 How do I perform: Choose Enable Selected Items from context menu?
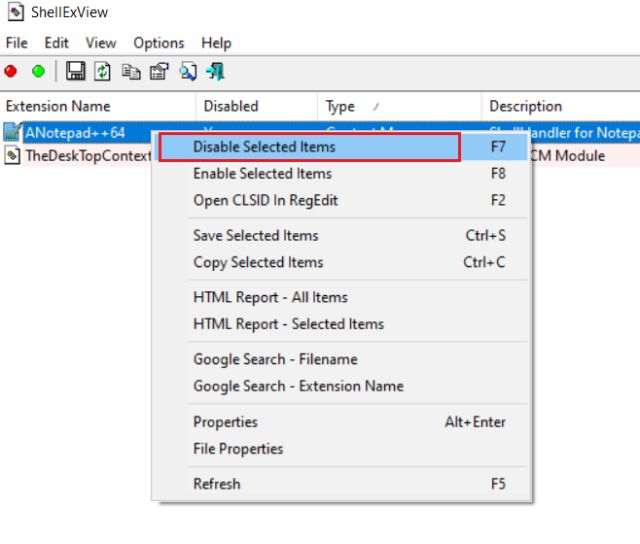262,173
